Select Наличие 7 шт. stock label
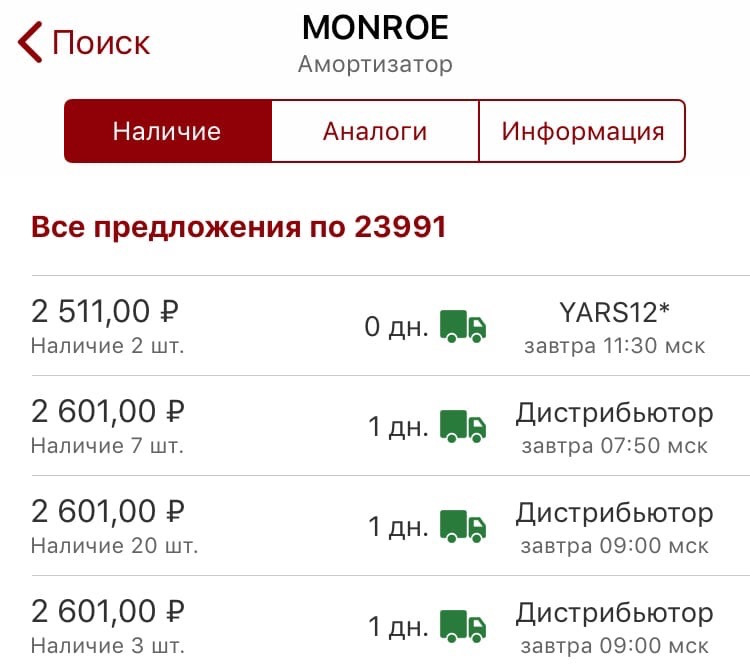 click(108, 446)
